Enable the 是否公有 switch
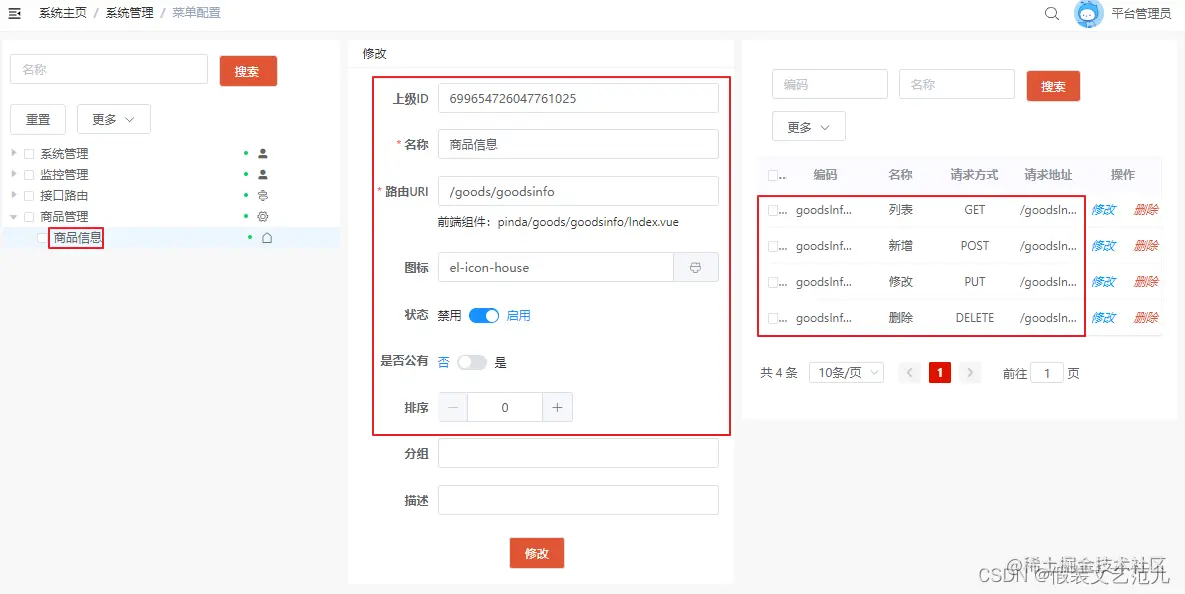Viewport: 1185px width, 594px height. (471, 362)
